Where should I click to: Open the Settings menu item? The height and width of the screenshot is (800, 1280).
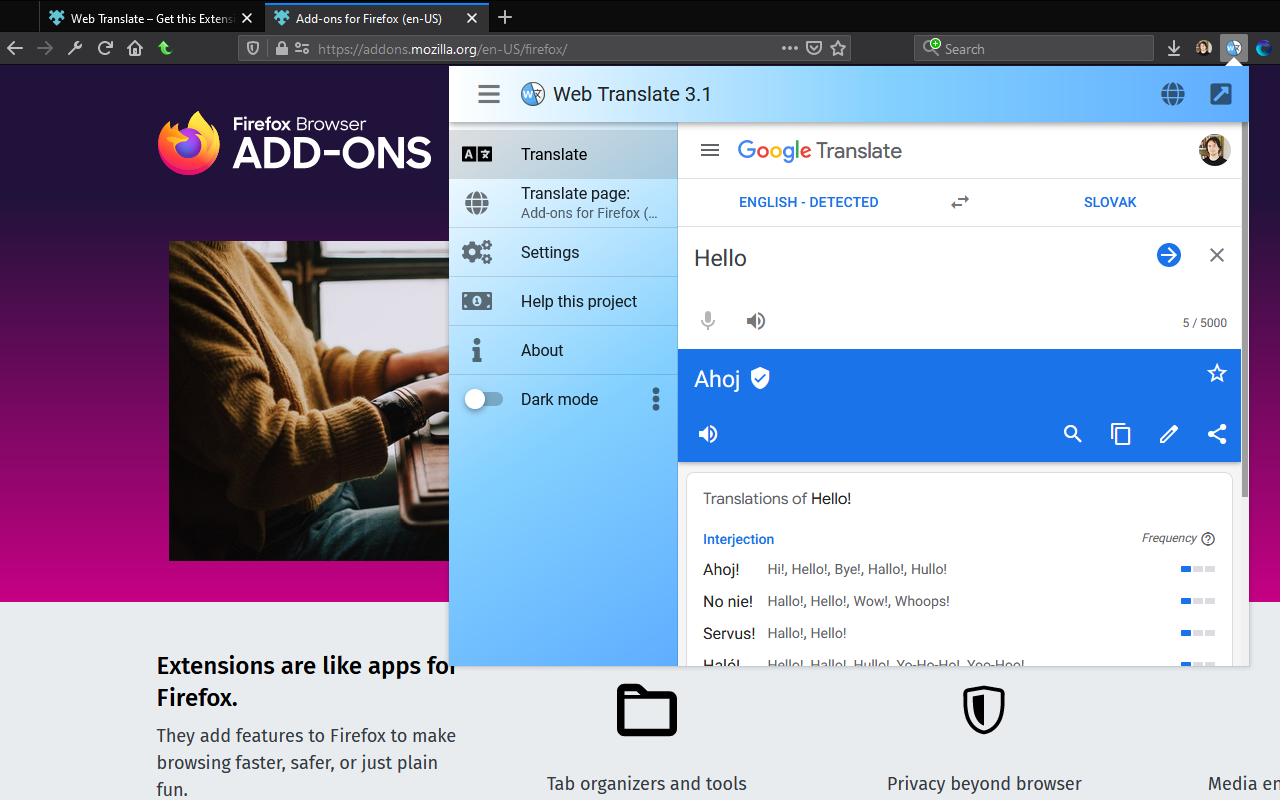coord(563,252)
